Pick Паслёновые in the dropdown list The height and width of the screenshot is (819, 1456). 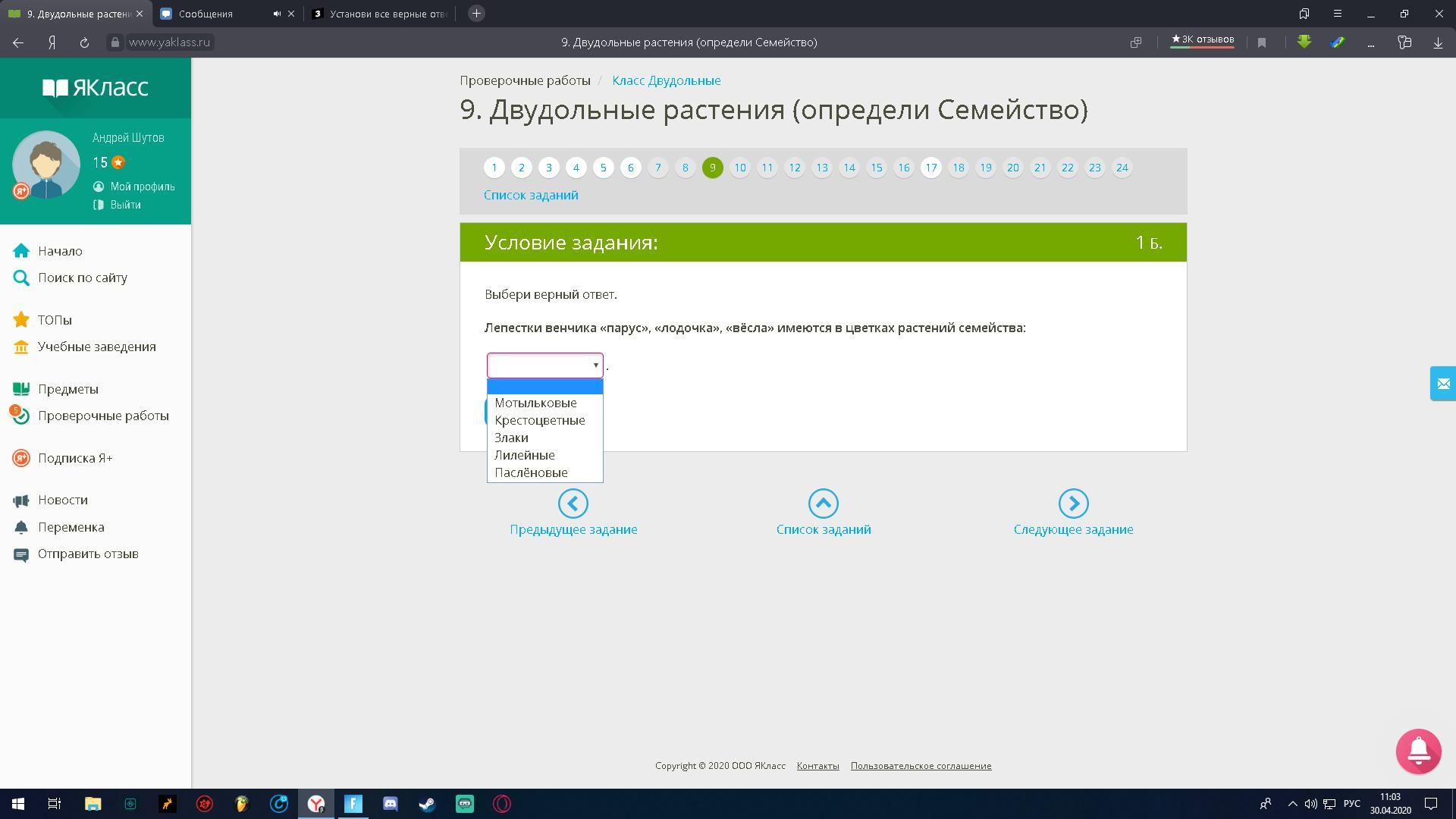[531, 472]
